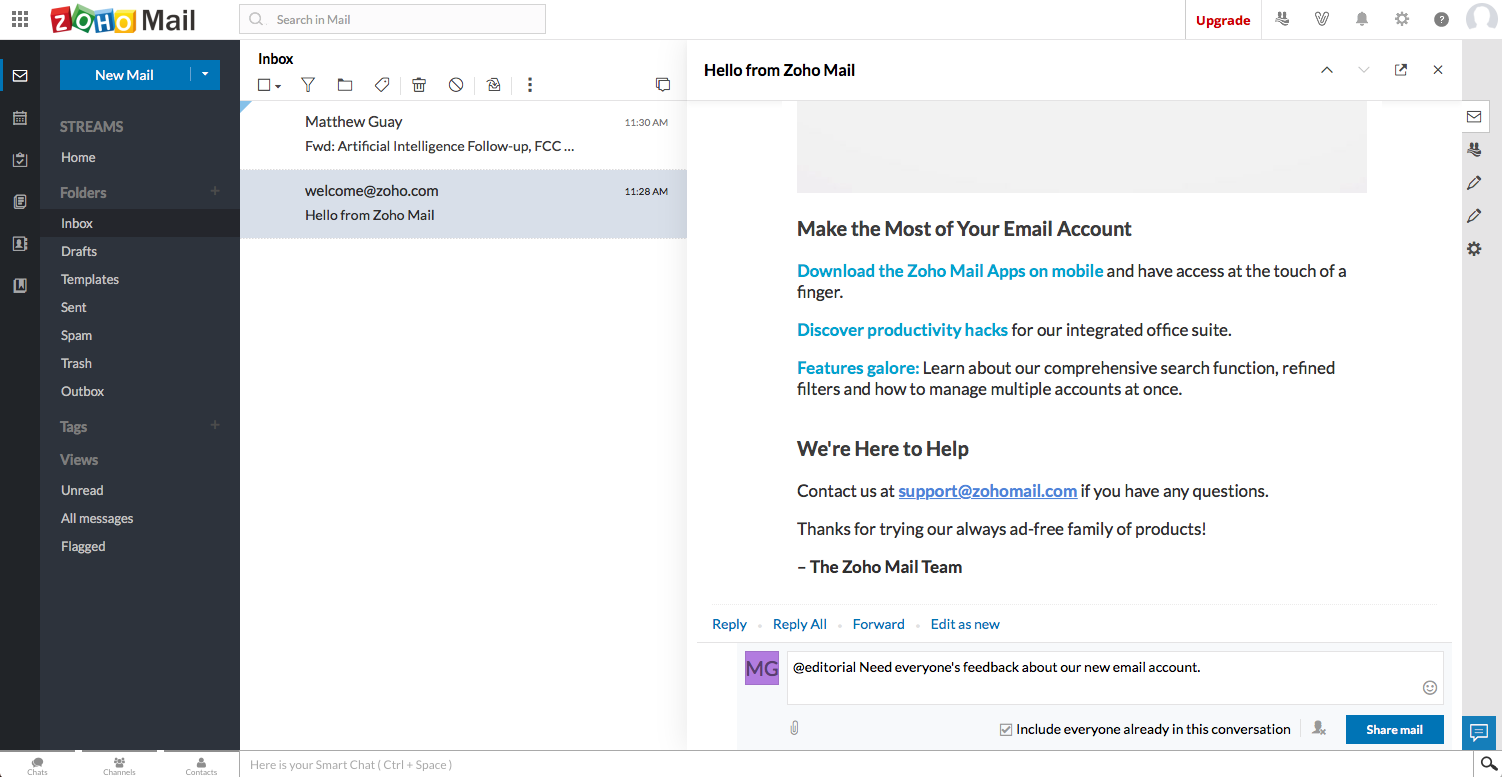
Task: Open the blue chat bubble icon
Action: (x=1478, y=732)
